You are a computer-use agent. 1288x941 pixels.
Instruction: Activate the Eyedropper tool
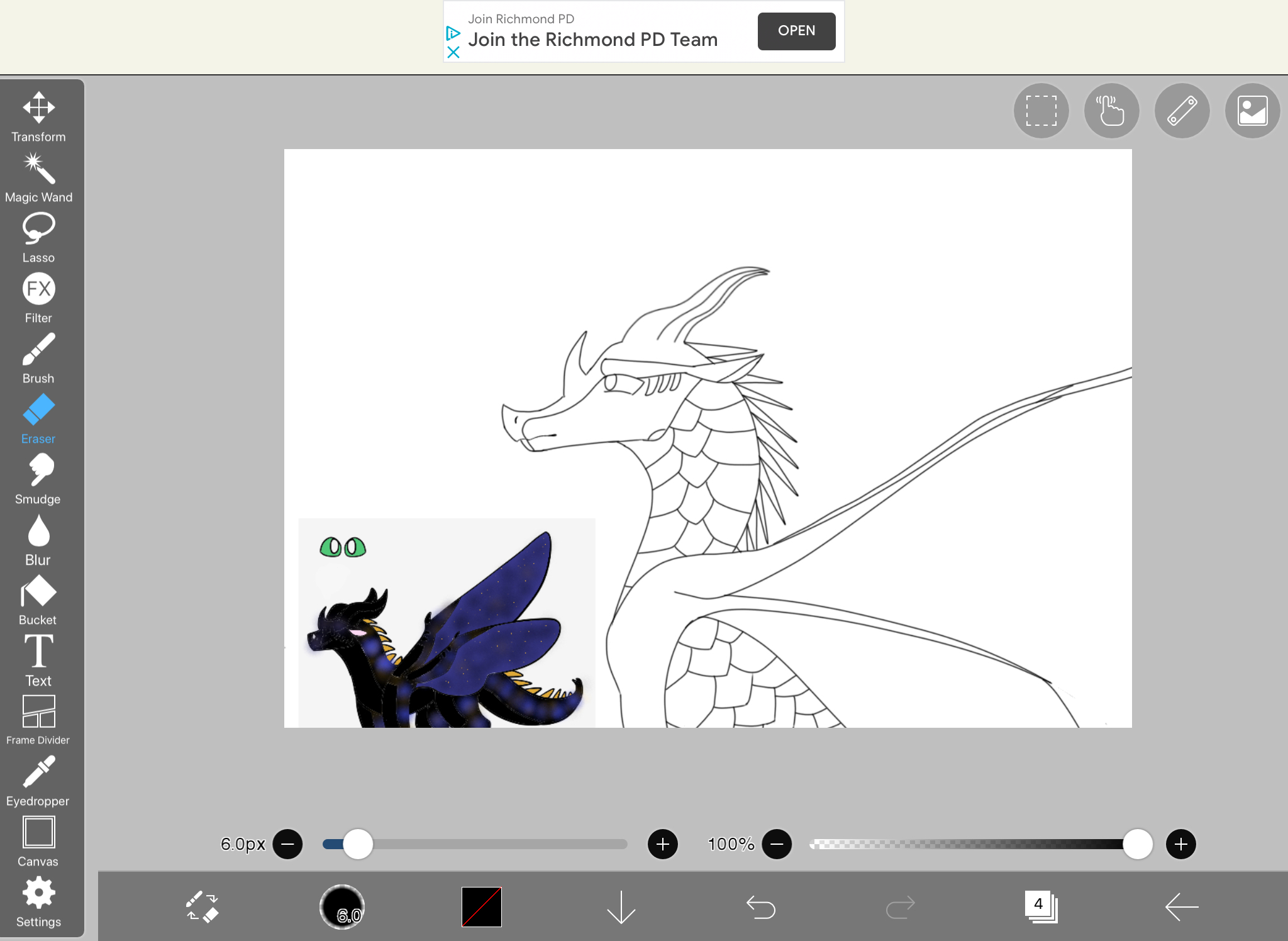pyautogui.click(x=38, y=781)
